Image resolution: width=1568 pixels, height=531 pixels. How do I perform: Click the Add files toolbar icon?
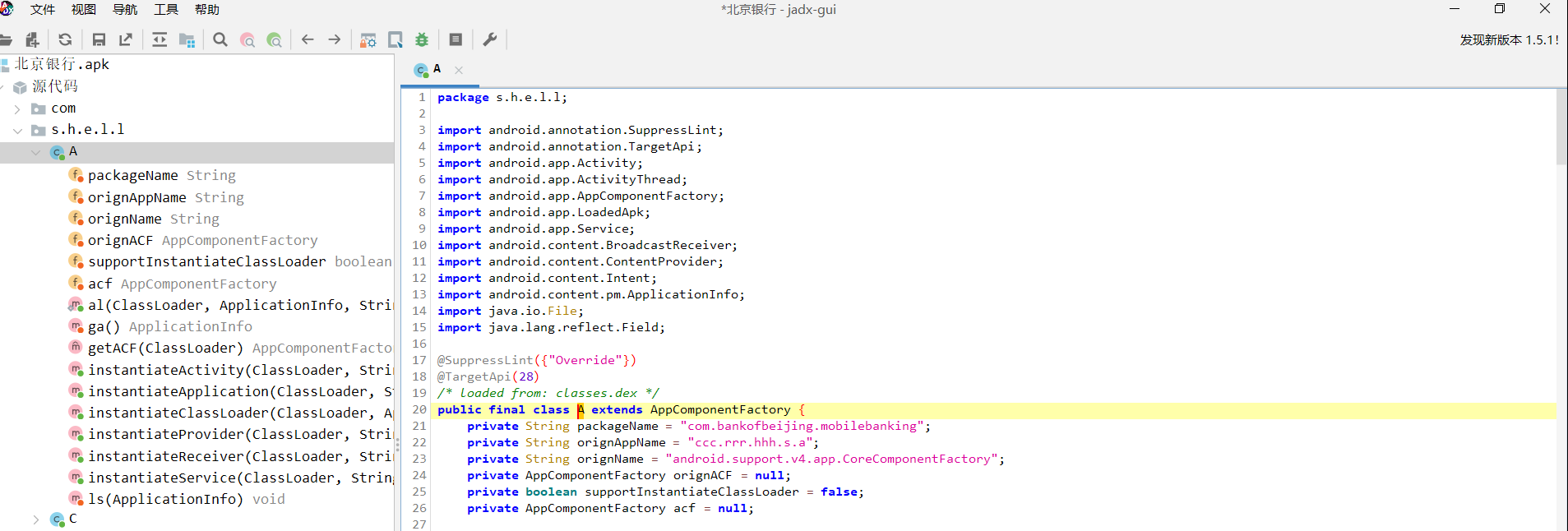32,39
